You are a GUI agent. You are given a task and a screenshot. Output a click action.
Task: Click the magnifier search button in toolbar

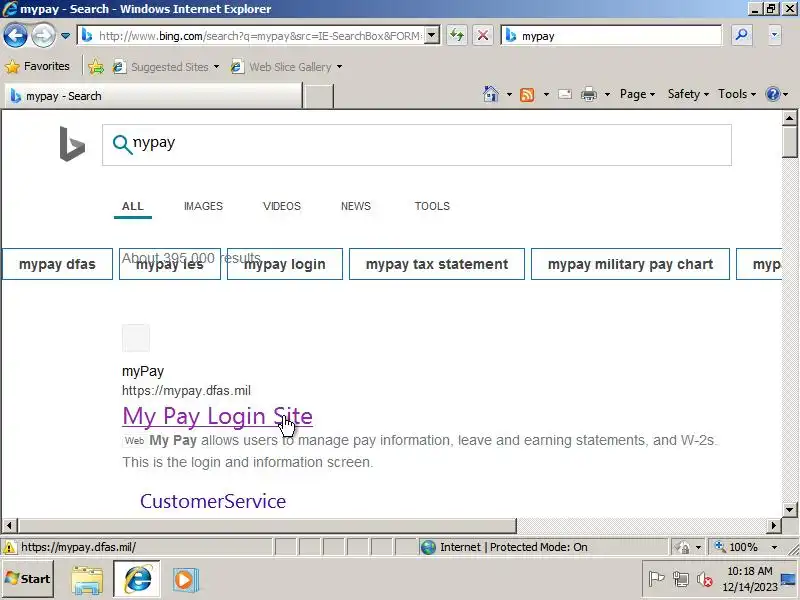(x=741, y=35)
